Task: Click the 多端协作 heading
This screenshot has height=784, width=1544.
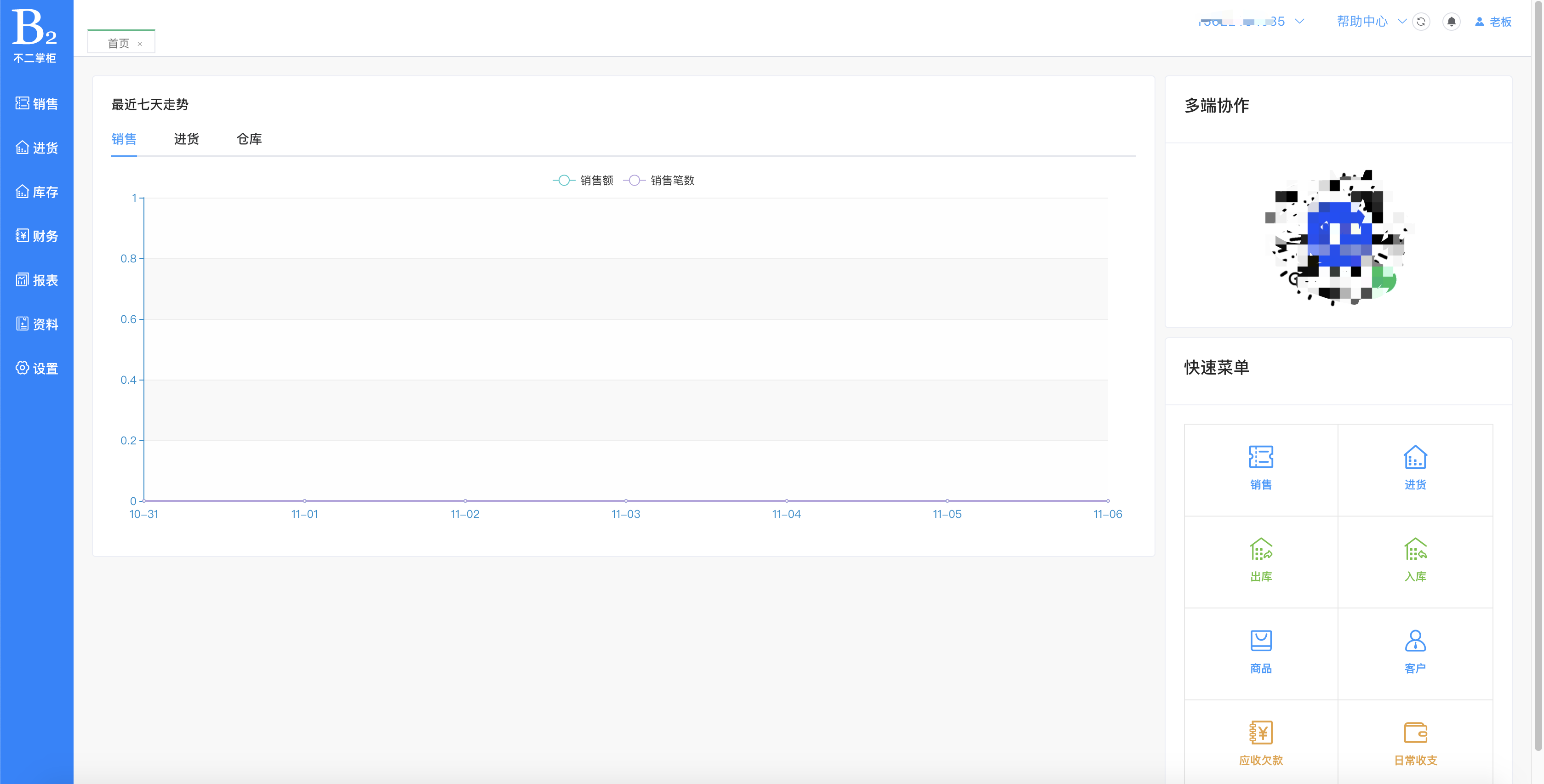Action: (x=1217, y=105)
